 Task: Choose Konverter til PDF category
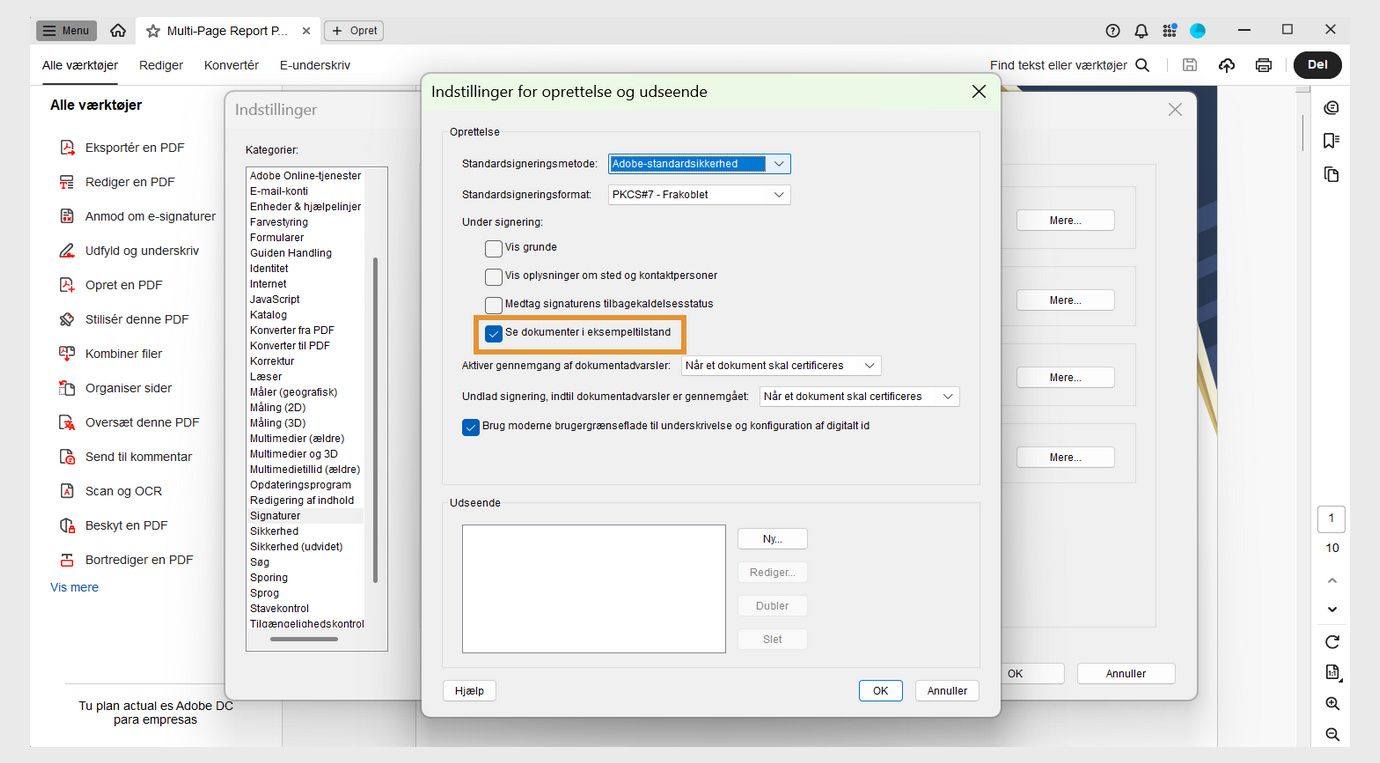pos(290,346)
